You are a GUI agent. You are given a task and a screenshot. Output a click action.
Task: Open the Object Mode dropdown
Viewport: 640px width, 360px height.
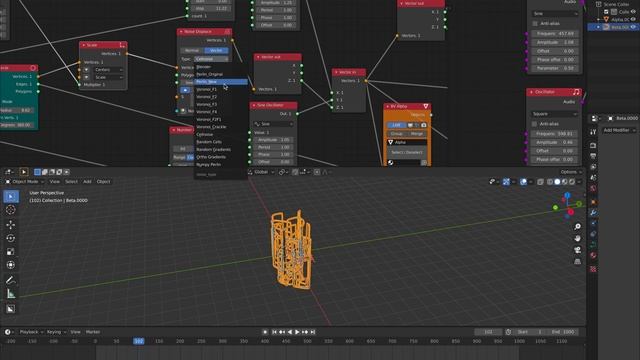24,182
